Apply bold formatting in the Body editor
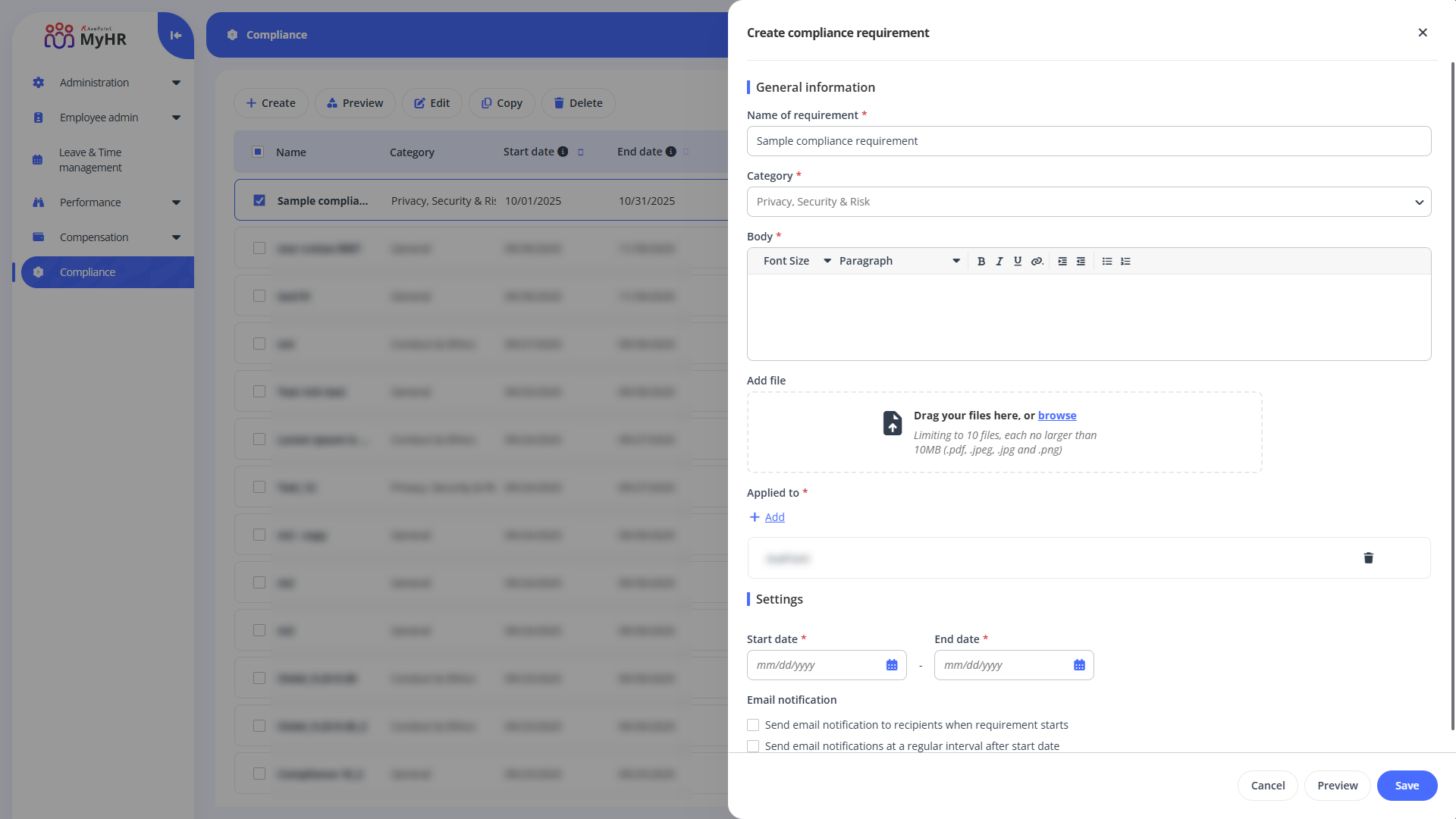1456x819 pixels. pos(981,261)
